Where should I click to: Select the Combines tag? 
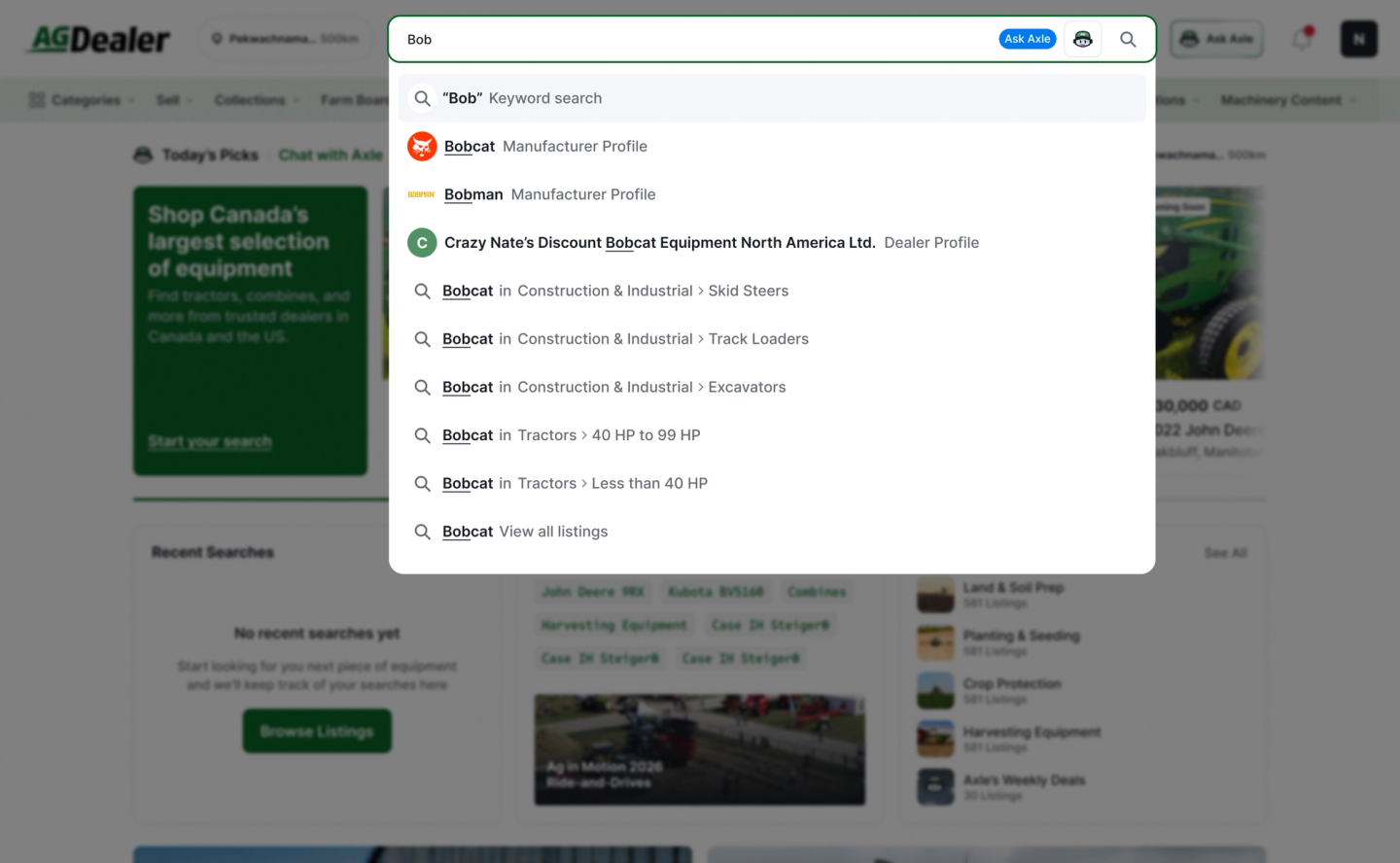(x=817, y=592)
